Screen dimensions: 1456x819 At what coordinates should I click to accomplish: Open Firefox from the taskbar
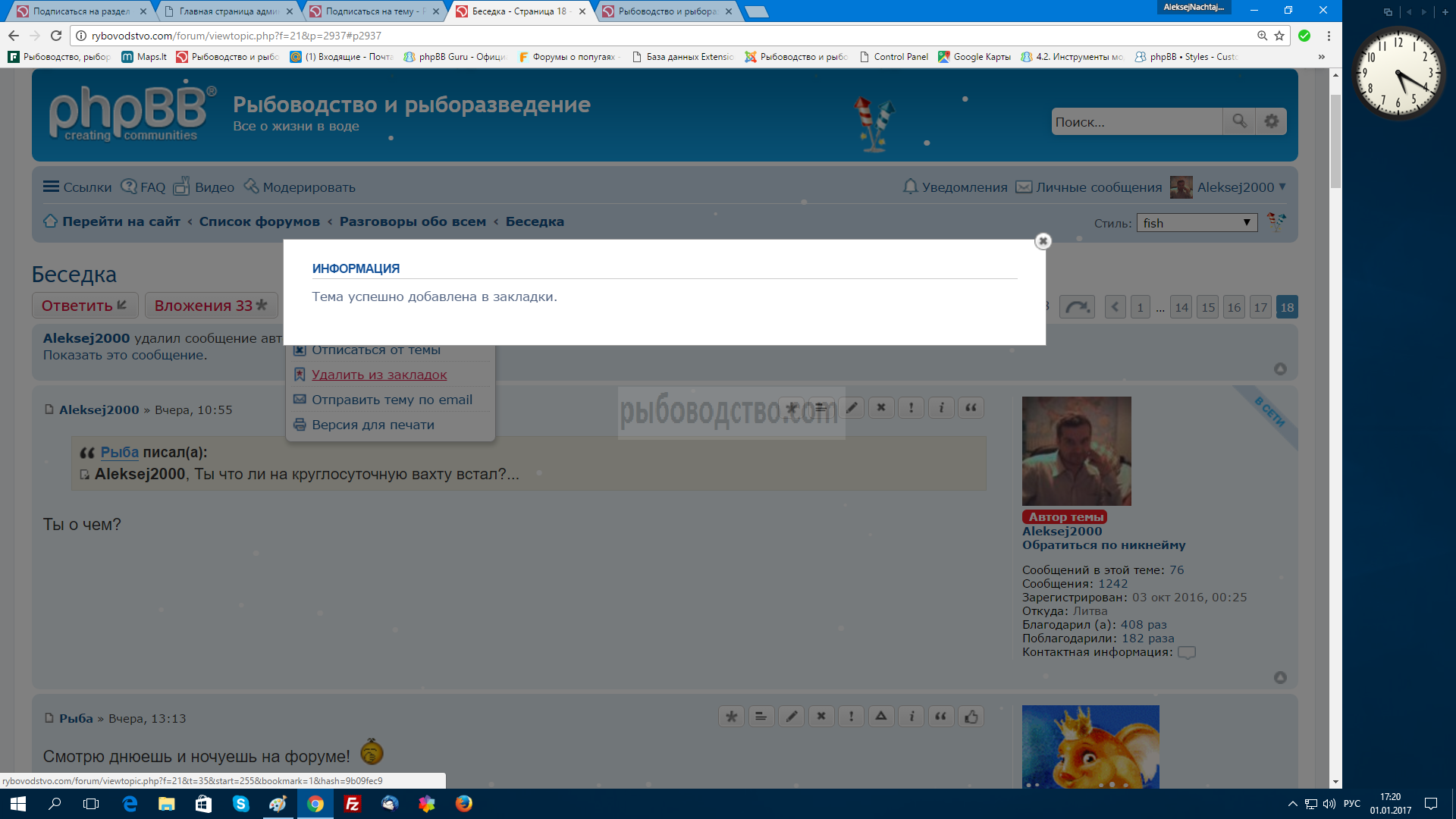pos(463,804)
